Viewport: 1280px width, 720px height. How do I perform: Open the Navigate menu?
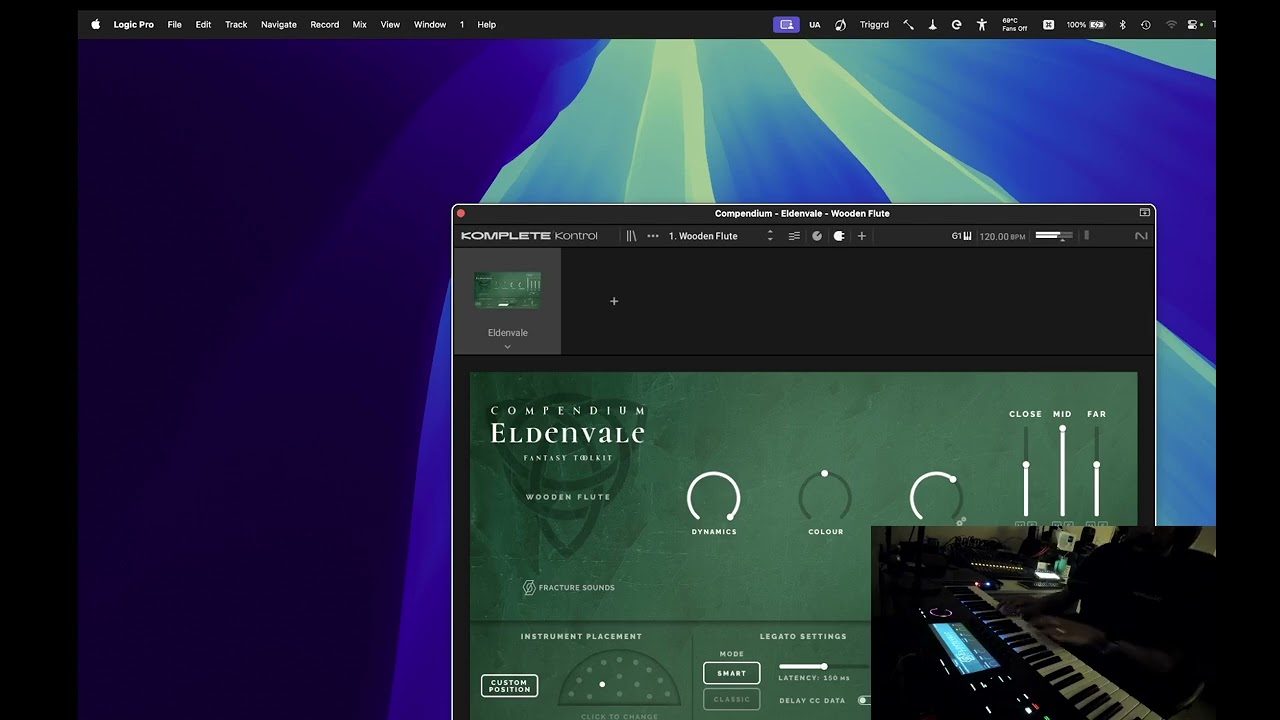(278, 24)
